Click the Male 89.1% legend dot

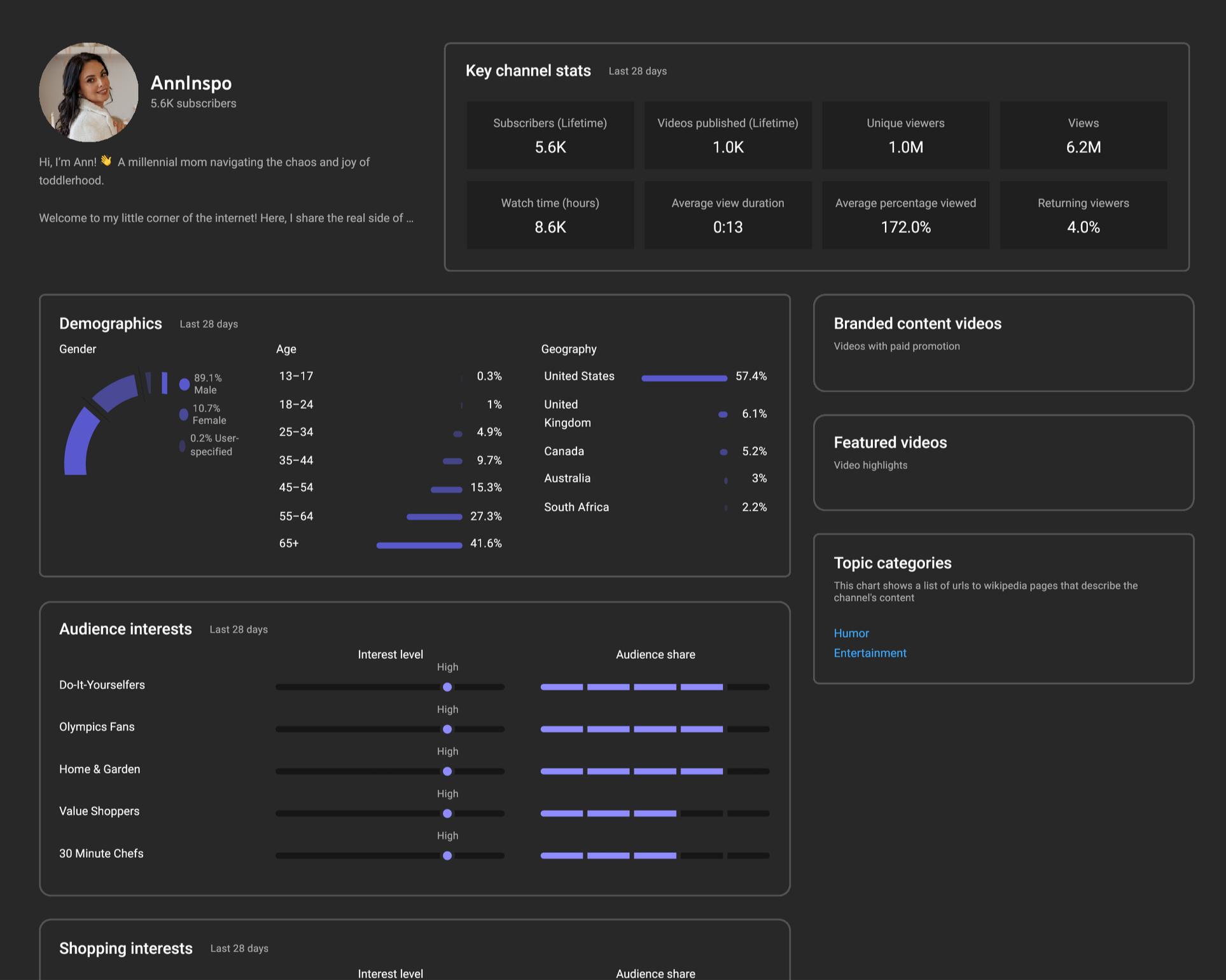[185, 384]
